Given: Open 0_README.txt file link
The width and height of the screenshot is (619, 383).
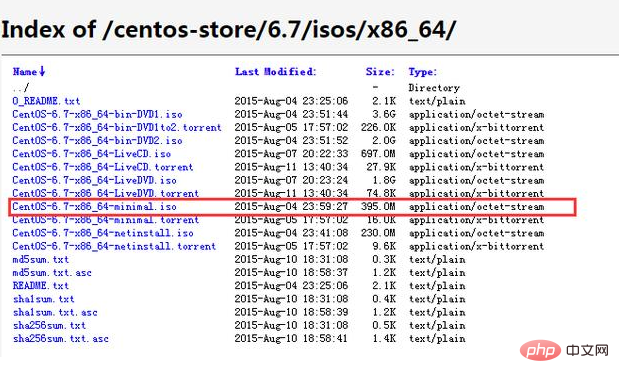Looking at the screenshot, I should (46, 101).
